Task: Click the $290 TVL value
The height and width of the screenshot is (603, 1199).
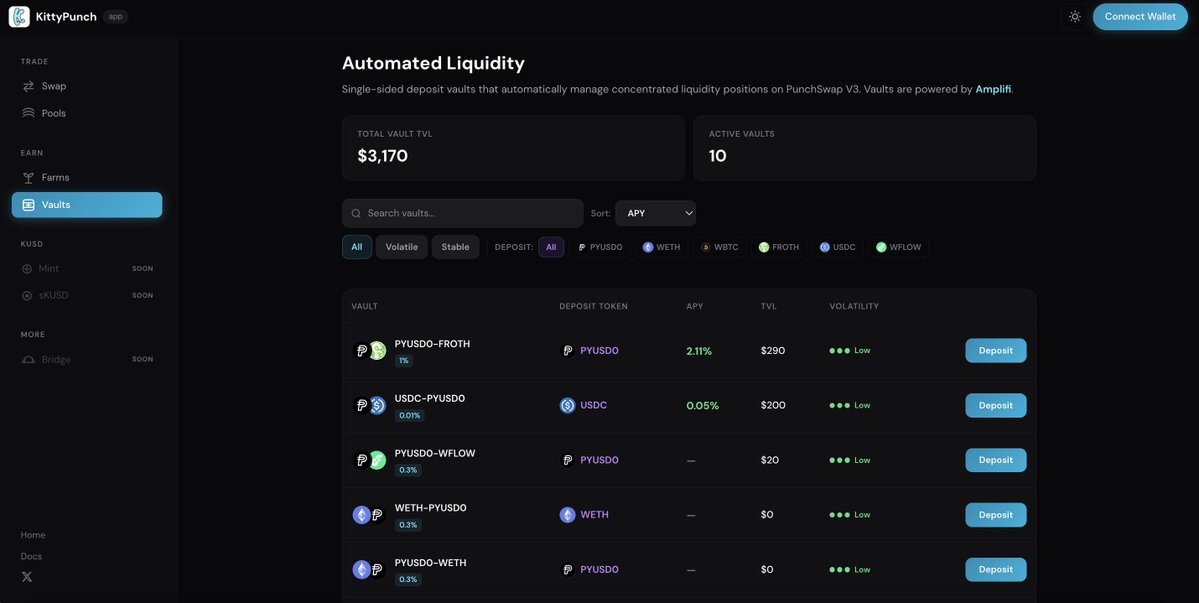Action: coord(773,351)
